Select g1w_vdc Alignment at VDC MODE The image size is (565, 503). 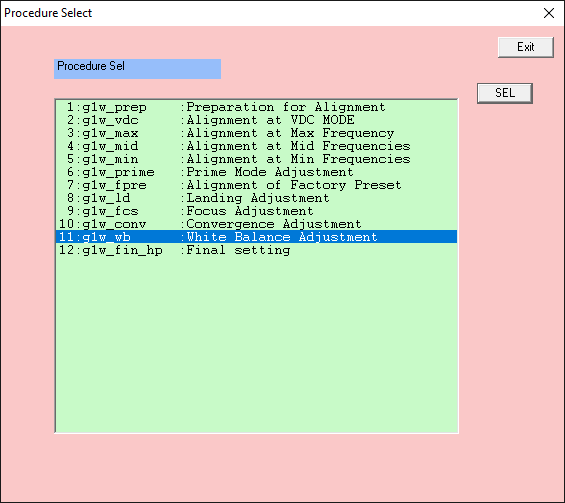pyautogui.click(x=256, y=120)
